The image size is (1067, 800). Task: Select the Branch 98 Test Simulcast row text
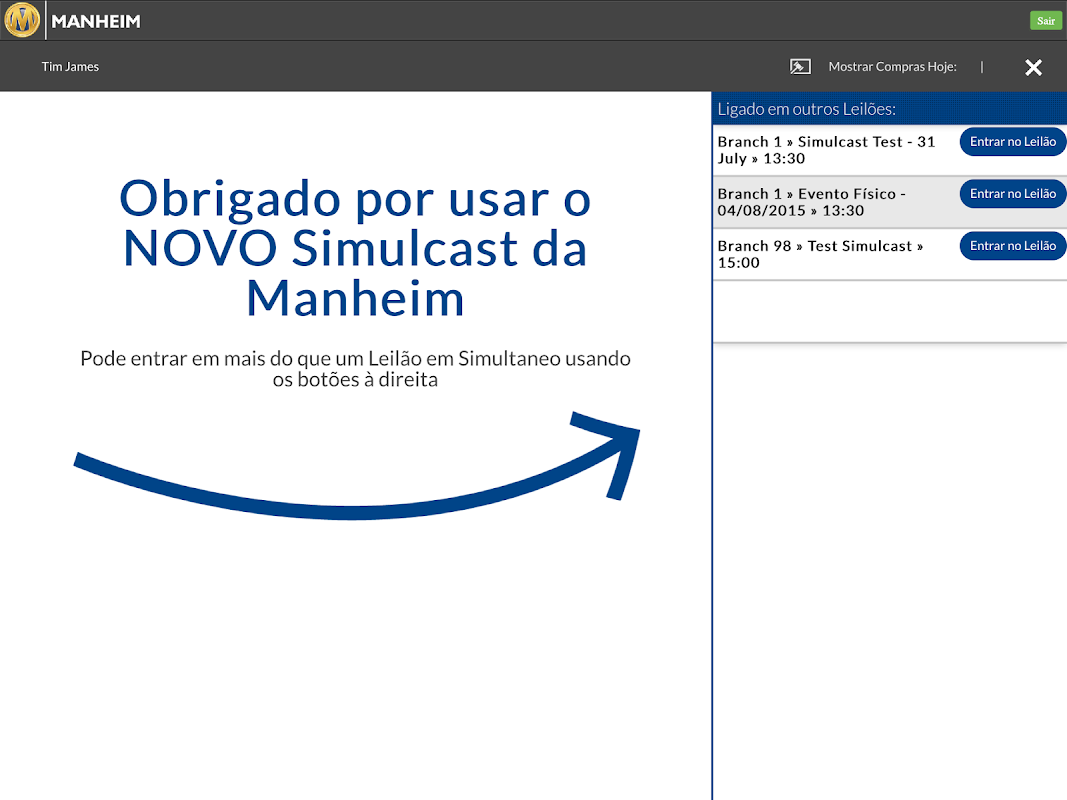click(820, 254)
